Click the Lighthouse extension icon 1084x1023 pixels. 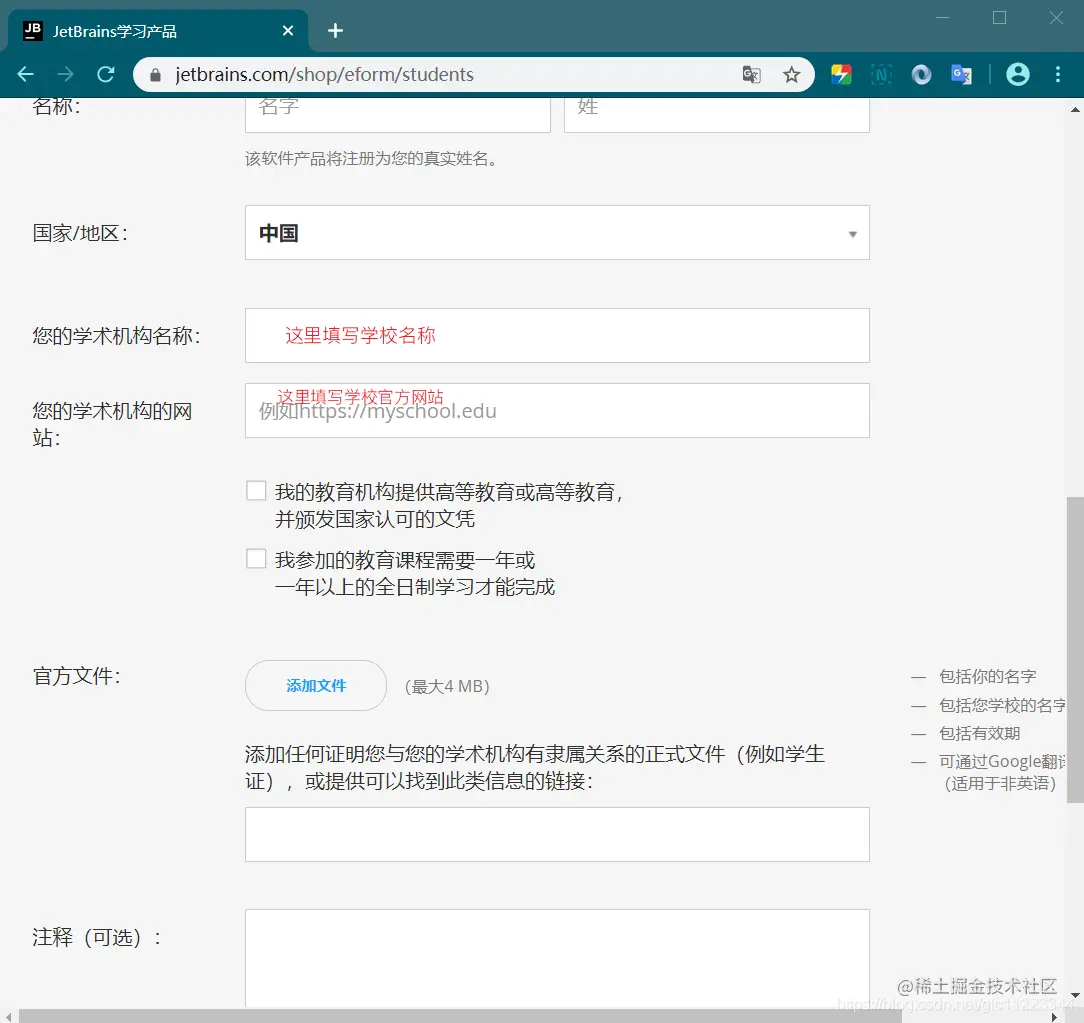(841, 74)
